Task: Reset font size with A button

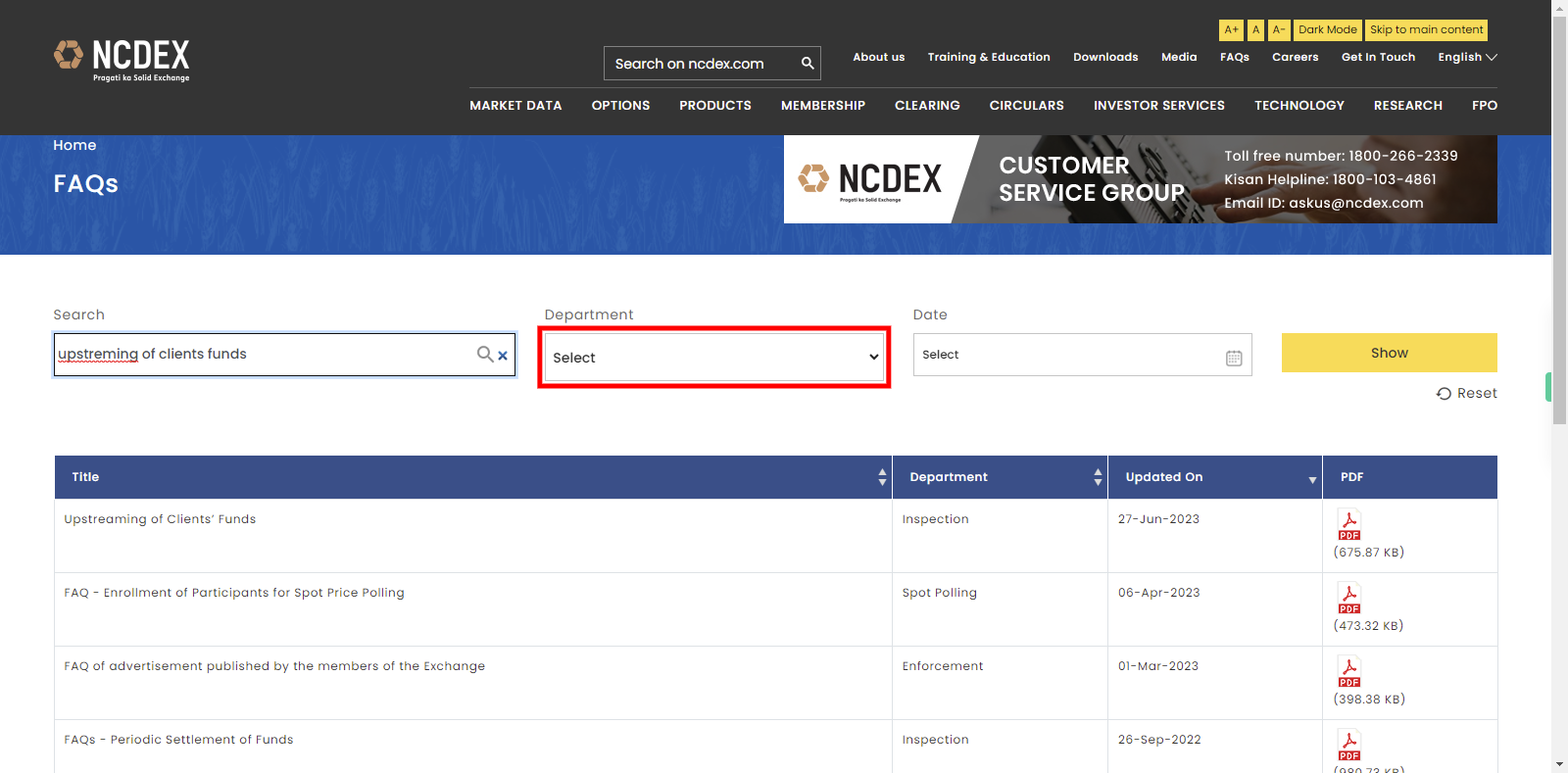Action: click(x=1255, y=30)
